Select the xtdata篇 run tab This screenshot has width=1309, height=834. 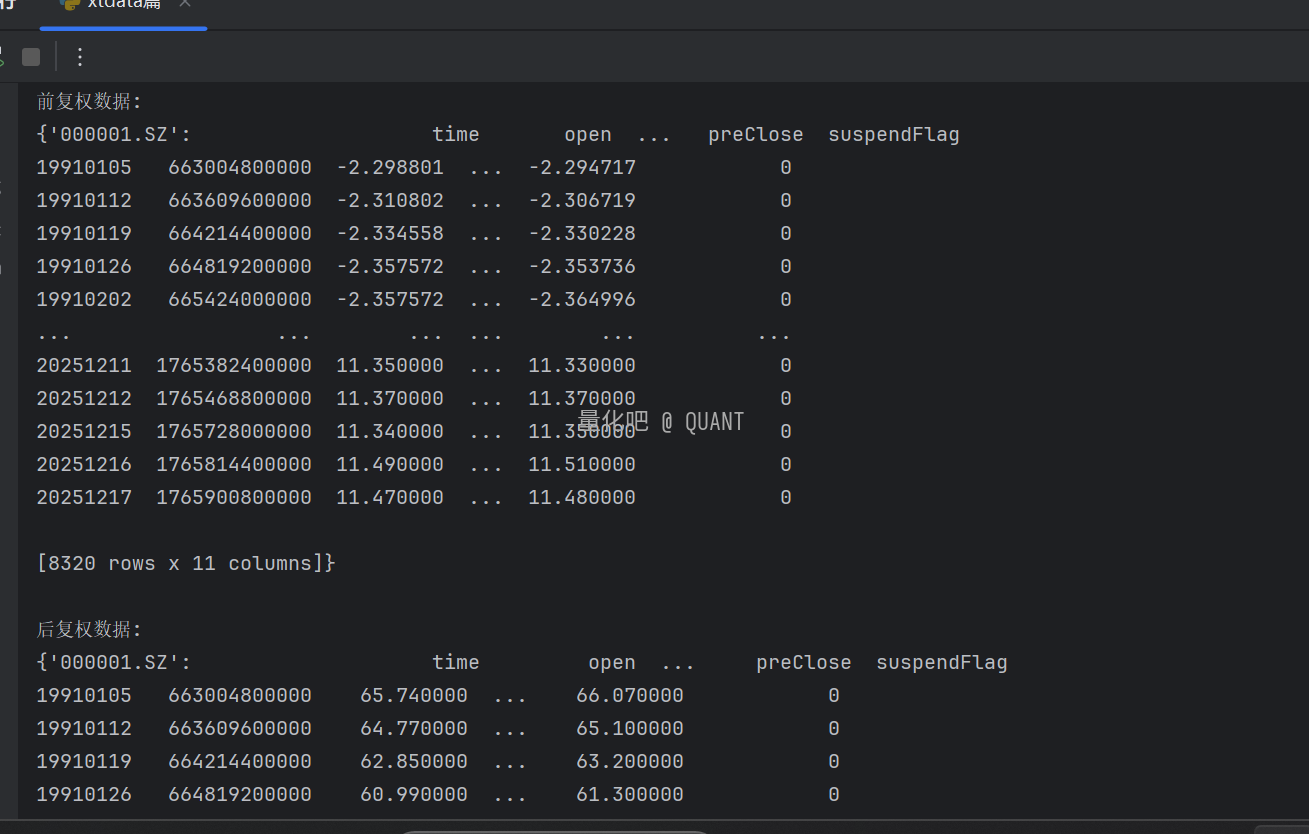coord(123,5)
